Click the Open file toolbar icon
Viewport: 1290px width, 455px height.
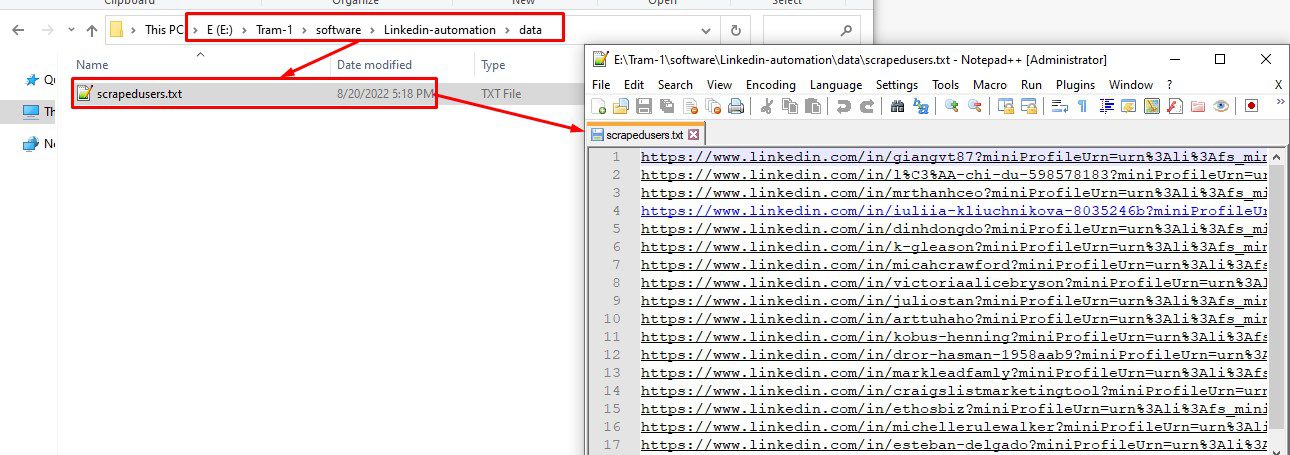pyautogui.click(x=621, y=106)
